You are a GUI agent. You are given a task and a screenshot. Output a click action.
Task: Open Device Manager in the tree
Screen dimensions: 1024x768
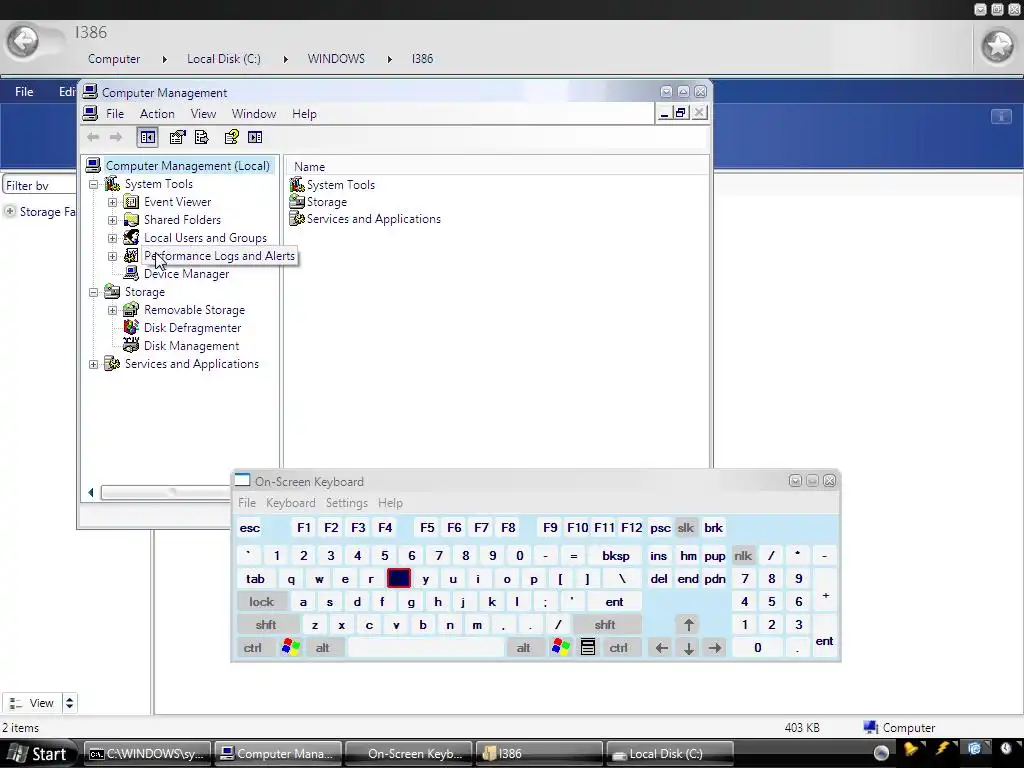tap(186, 274)
